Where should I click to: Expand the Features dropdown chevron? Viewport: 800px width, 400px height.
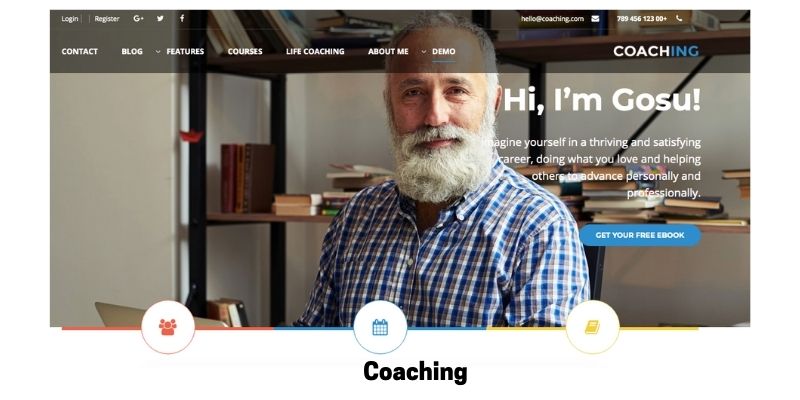click(x=158, y=52)
